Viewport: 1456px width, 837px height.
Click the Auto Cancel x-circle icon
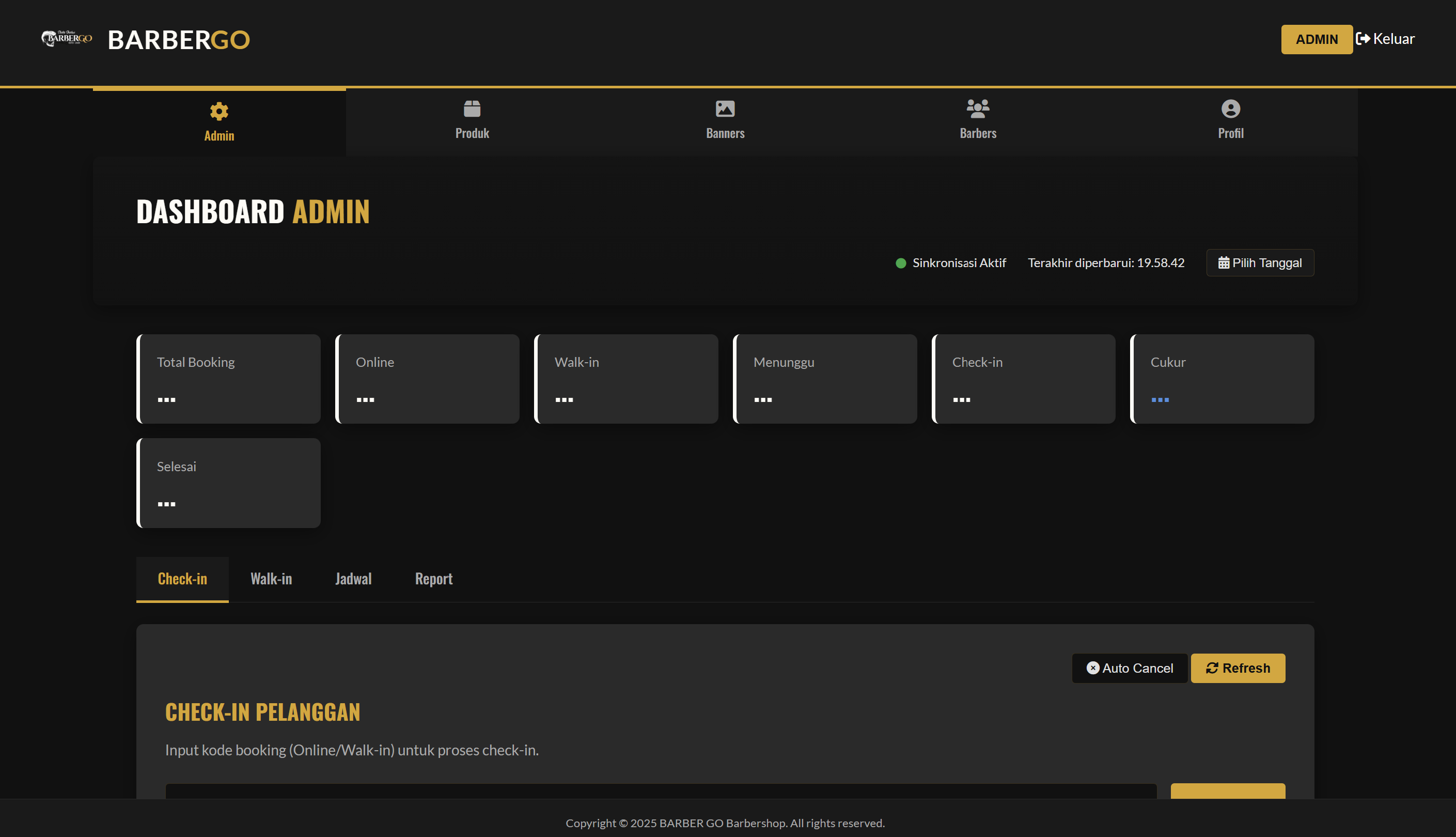1093,668
